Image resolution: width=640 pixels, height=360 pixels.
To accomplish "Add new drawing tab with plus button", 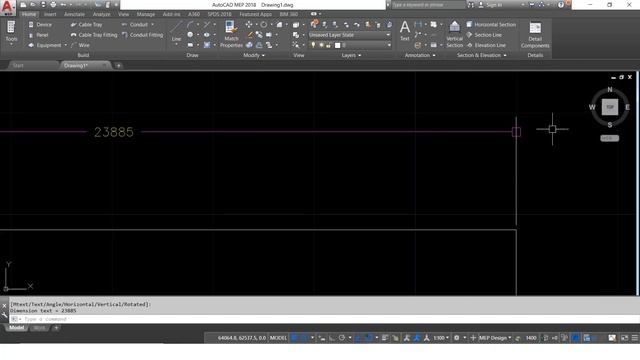I will (x=118, y=66).
